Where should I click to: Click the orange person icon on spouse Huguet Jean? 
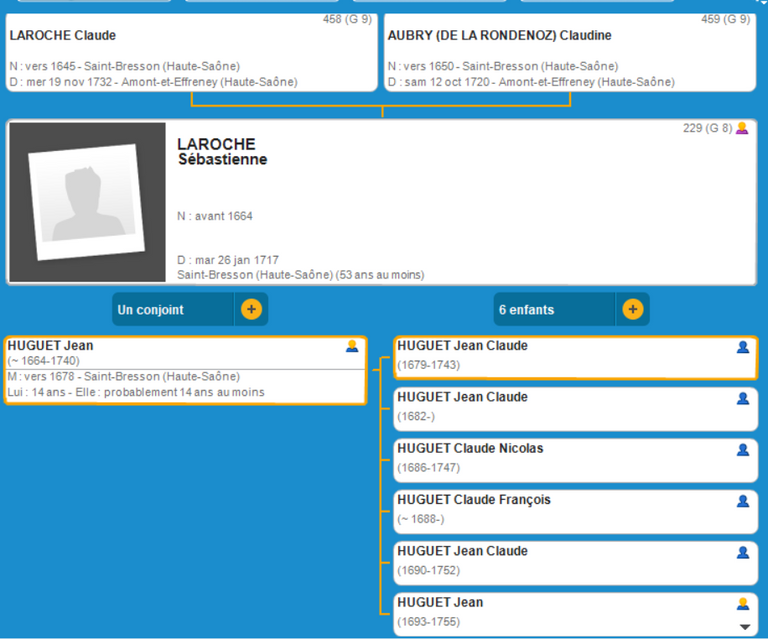coord(352,346)
